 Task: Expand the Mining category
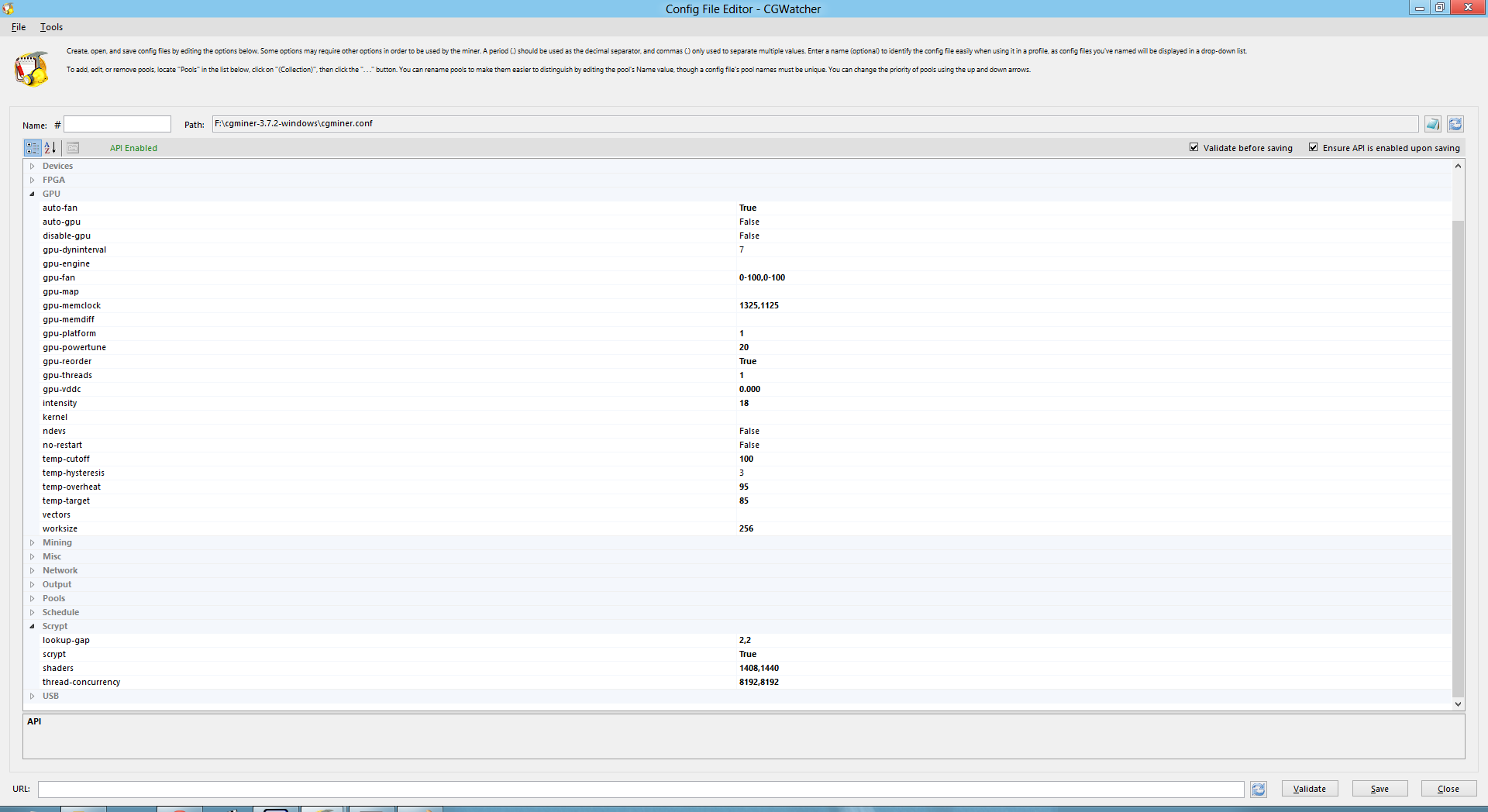[32, 542]
